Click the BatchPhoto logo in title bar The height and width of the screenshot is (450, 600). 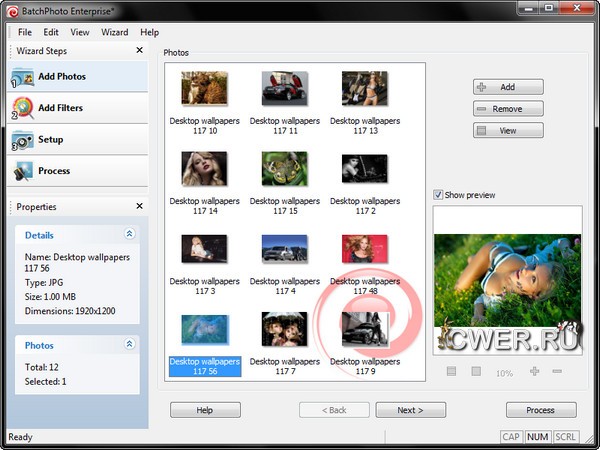click(x=12, y=11)
